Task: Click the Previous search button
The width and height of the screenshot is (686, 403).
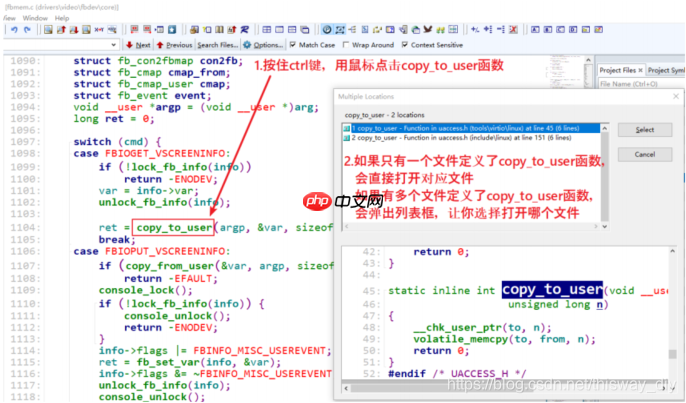Action: click(x=175, y=45)
